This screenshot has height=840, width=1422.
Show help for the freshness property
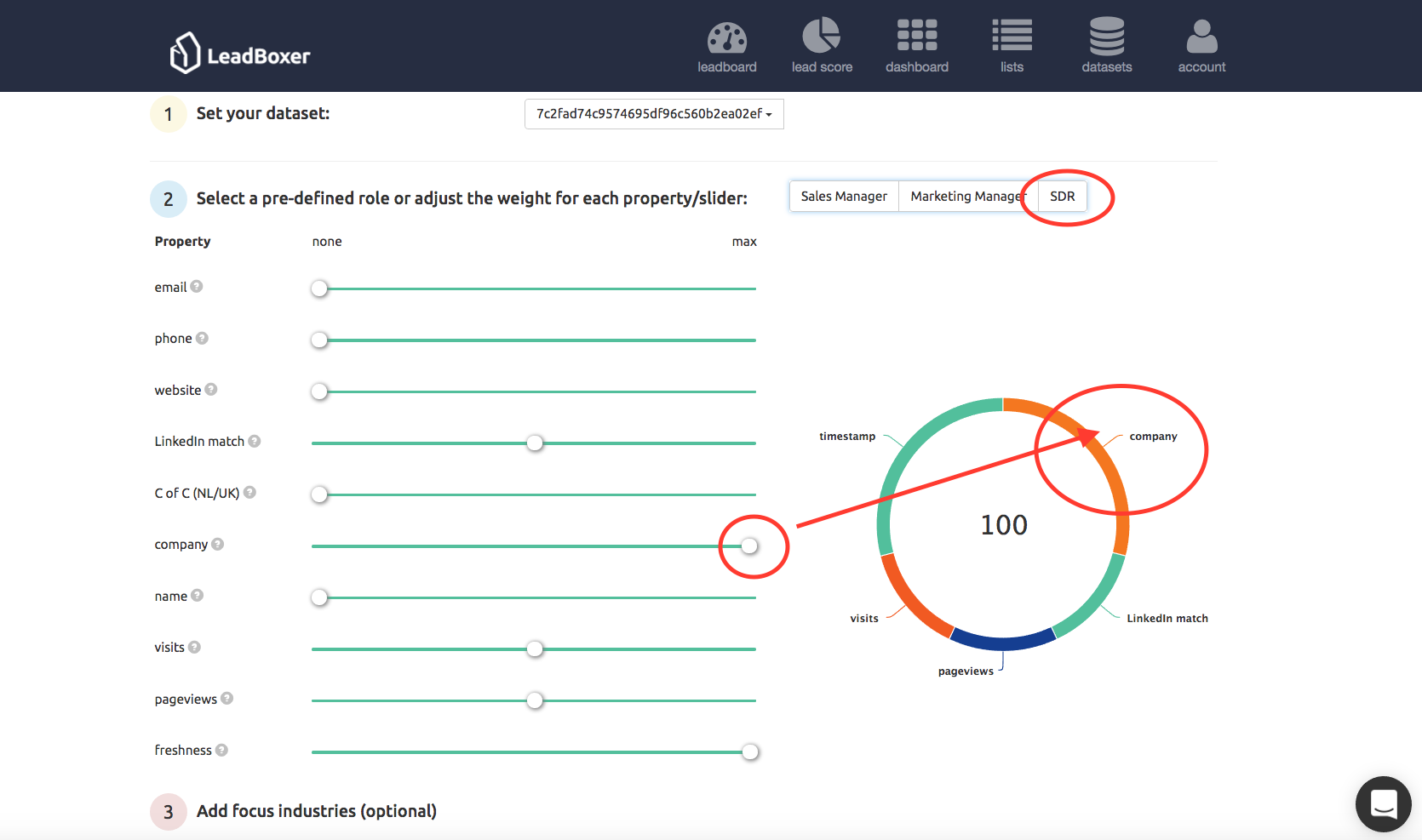point(221,750)
